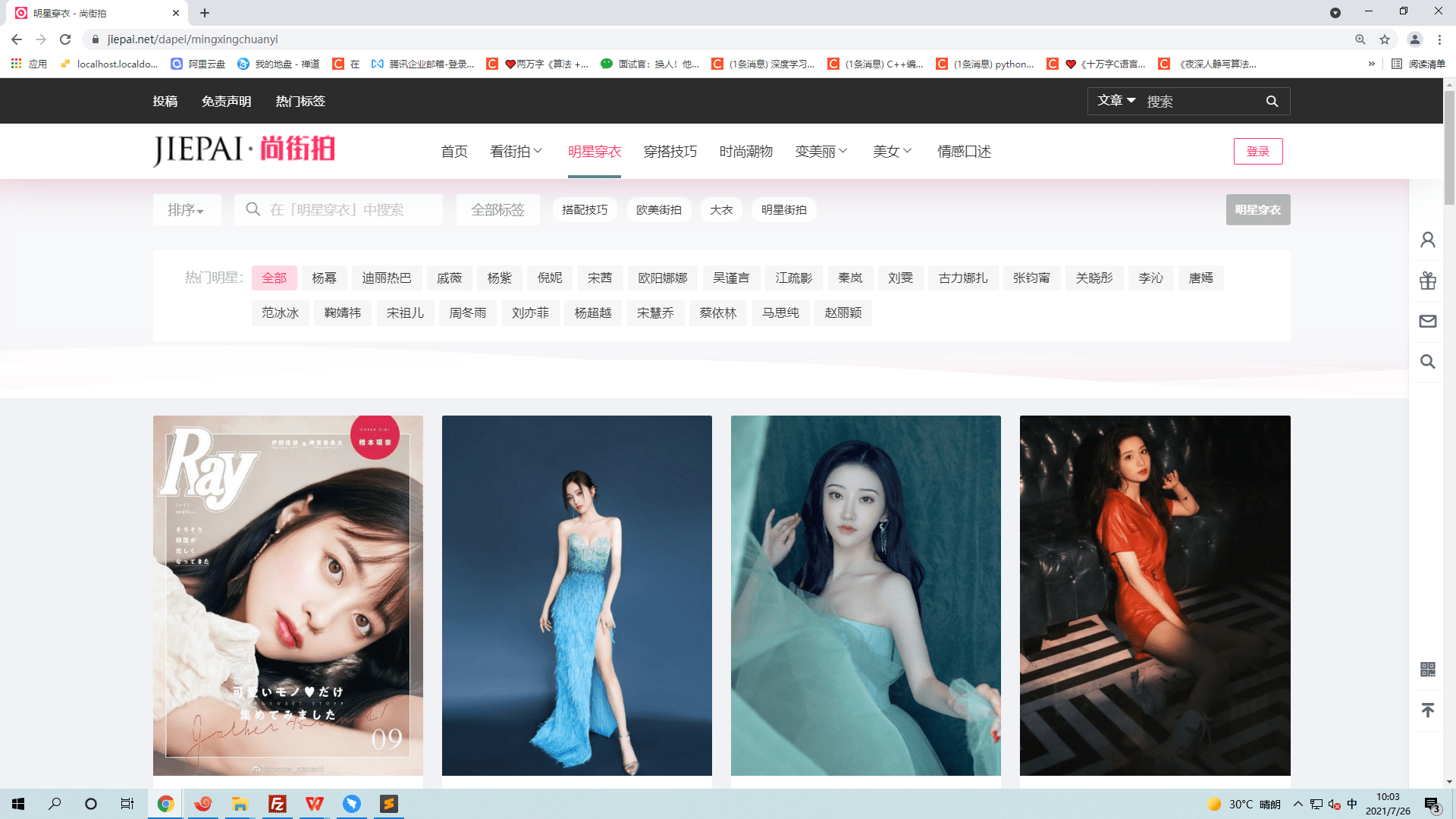Screen dimensions: 1456x819
Task: Open Sublime Text from the taskbar
Action: 389,804
